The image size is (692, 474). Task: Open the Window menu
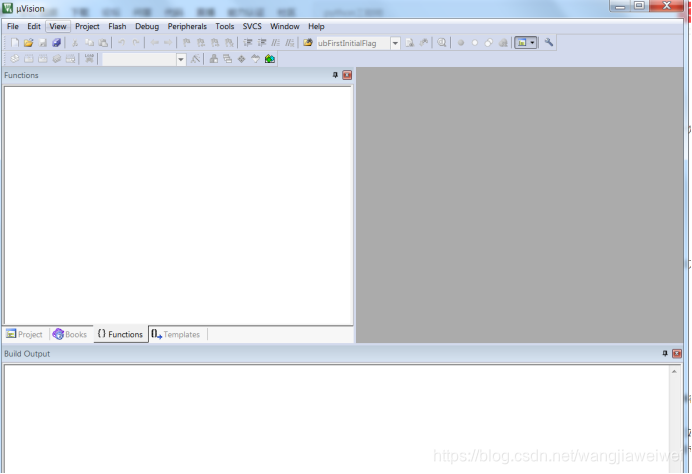pyautogui.click(x=285, y=26)
